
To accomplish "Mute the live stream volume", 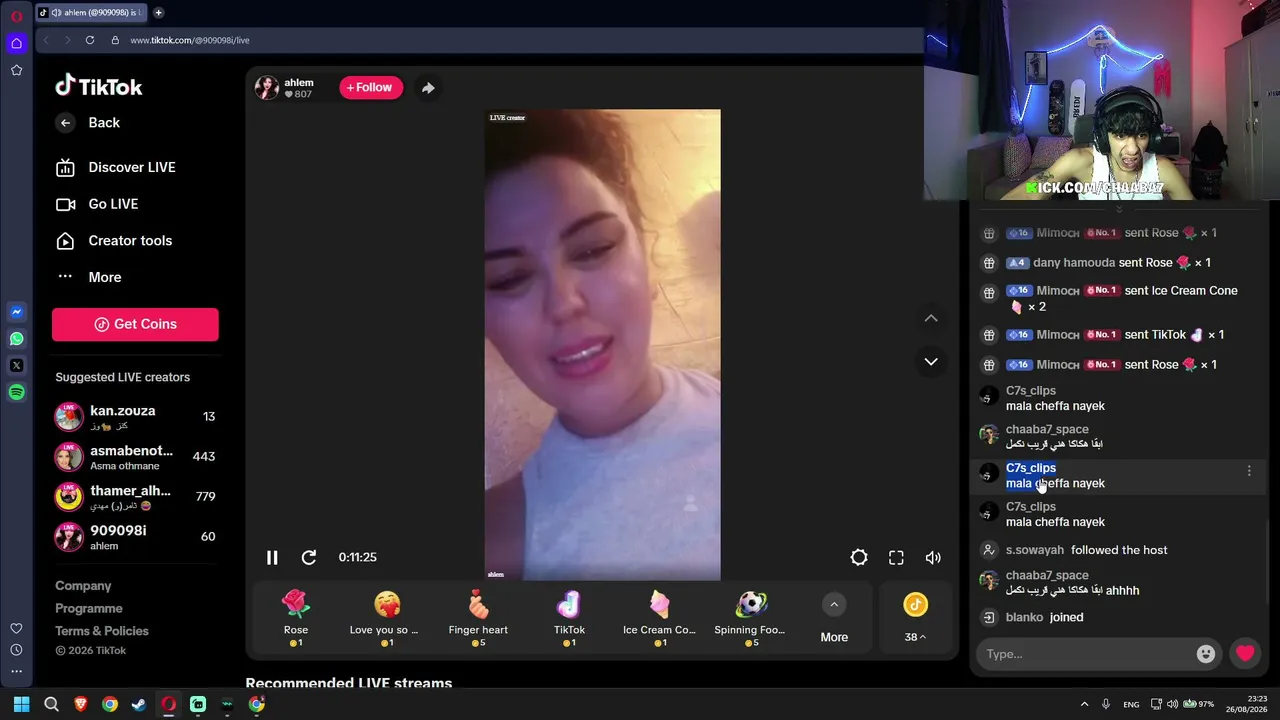I will (x=933, y=557).
